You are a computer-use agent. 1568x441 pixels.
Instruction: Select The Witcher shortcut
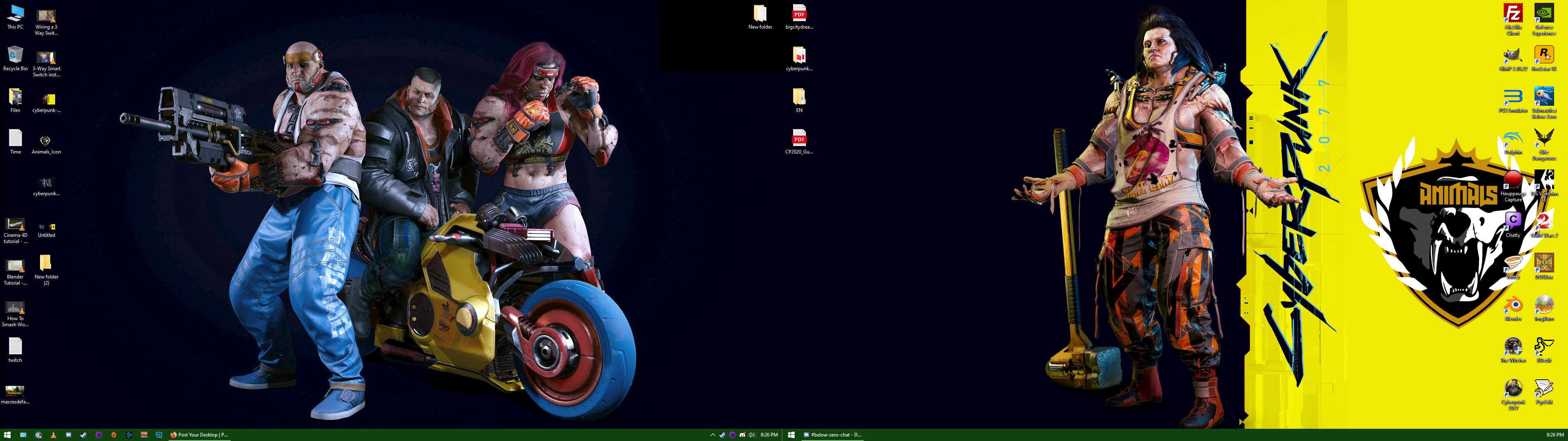[1513, 350]
